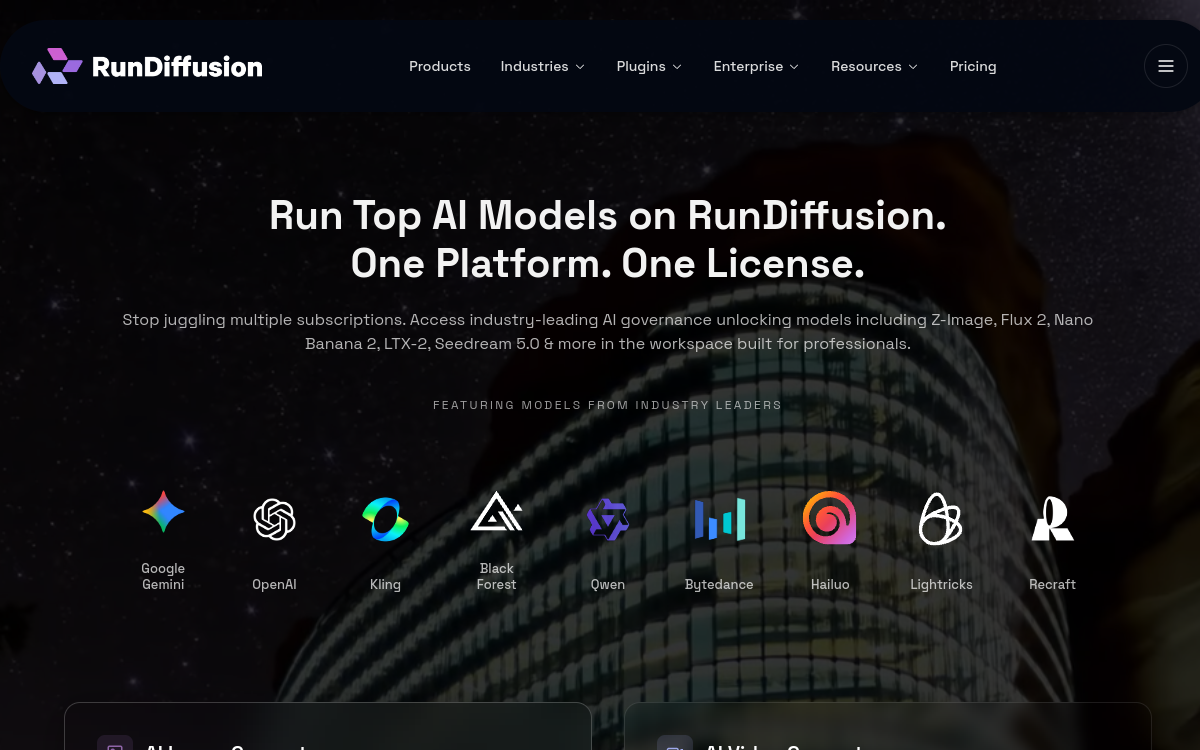Click the 'Bytedance' label text
The image size is (1200, 750).
click(719, 584)
